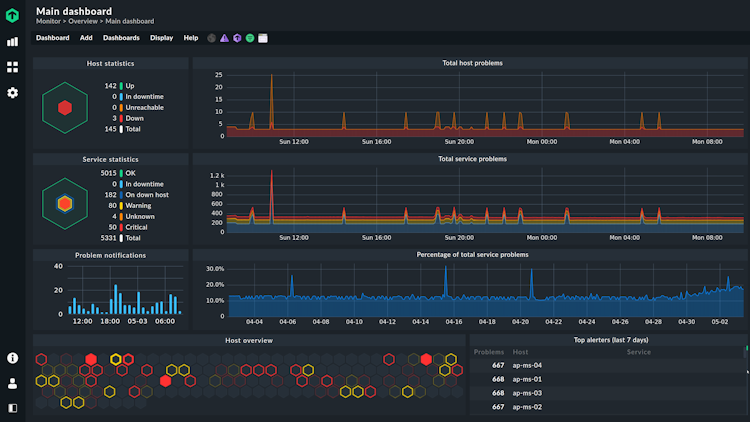
Task: Open the Help info sidebar icon
Action: coord(12,358)
